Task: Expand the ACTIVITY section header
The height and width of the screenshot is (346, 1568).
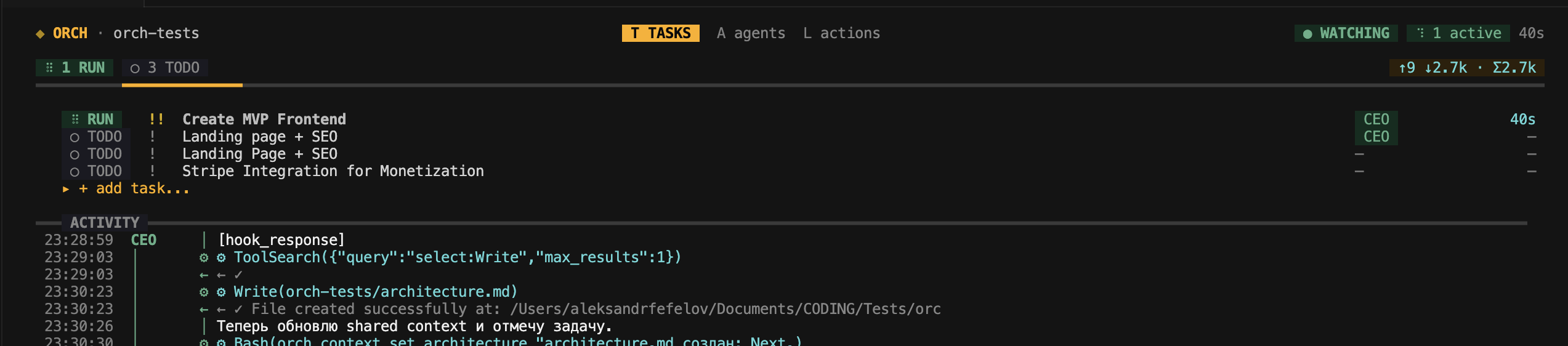Action: pos(104,222)
